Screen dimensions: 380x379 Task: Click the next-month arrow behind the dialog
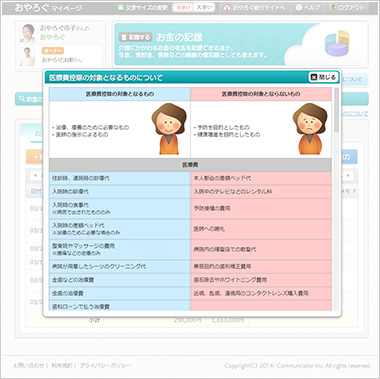point(348,175)
